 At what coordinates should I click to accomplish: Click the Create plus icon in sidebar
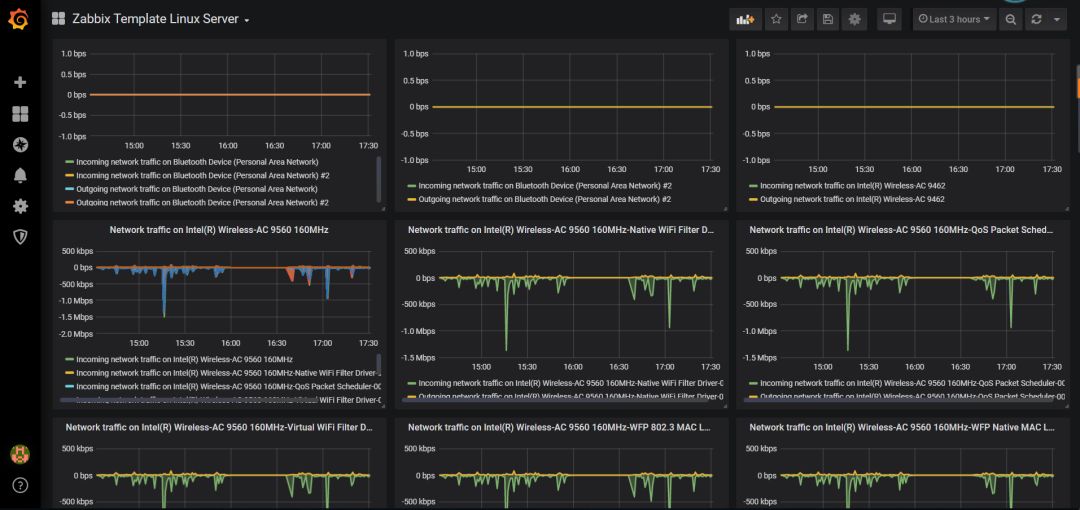[x=20, y=83]
